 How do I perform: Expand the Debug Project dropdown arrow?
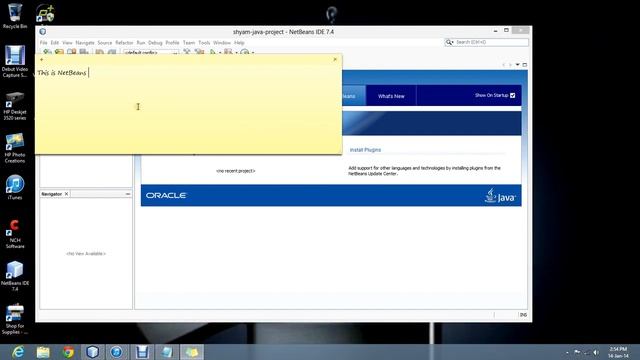(x=236, y=52)
